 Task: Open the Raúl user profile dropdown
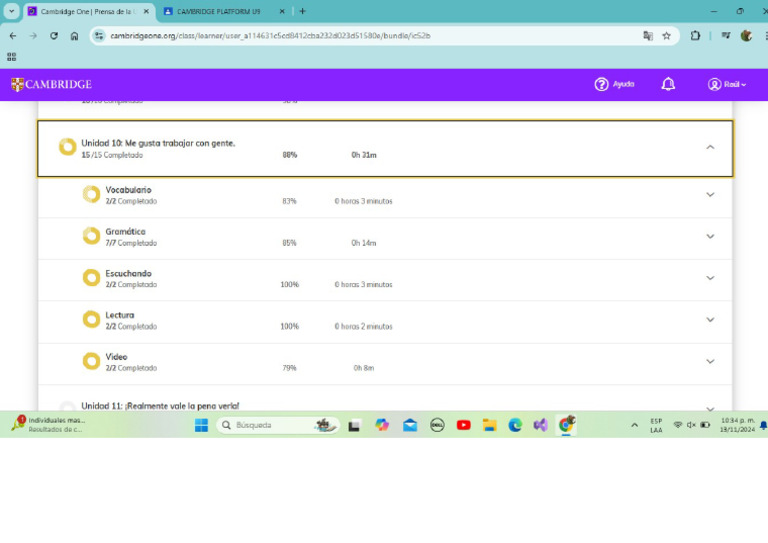(727, 85)
